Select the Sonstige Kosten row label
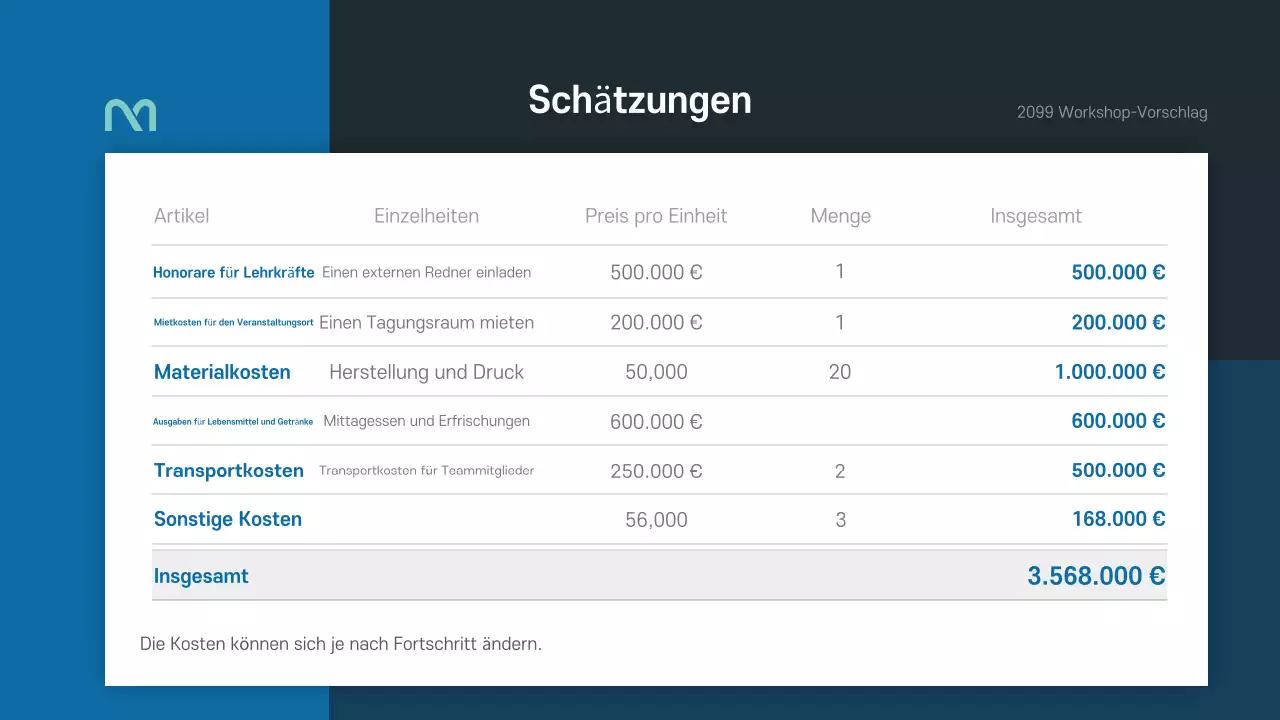 click(x=228, y=519)
